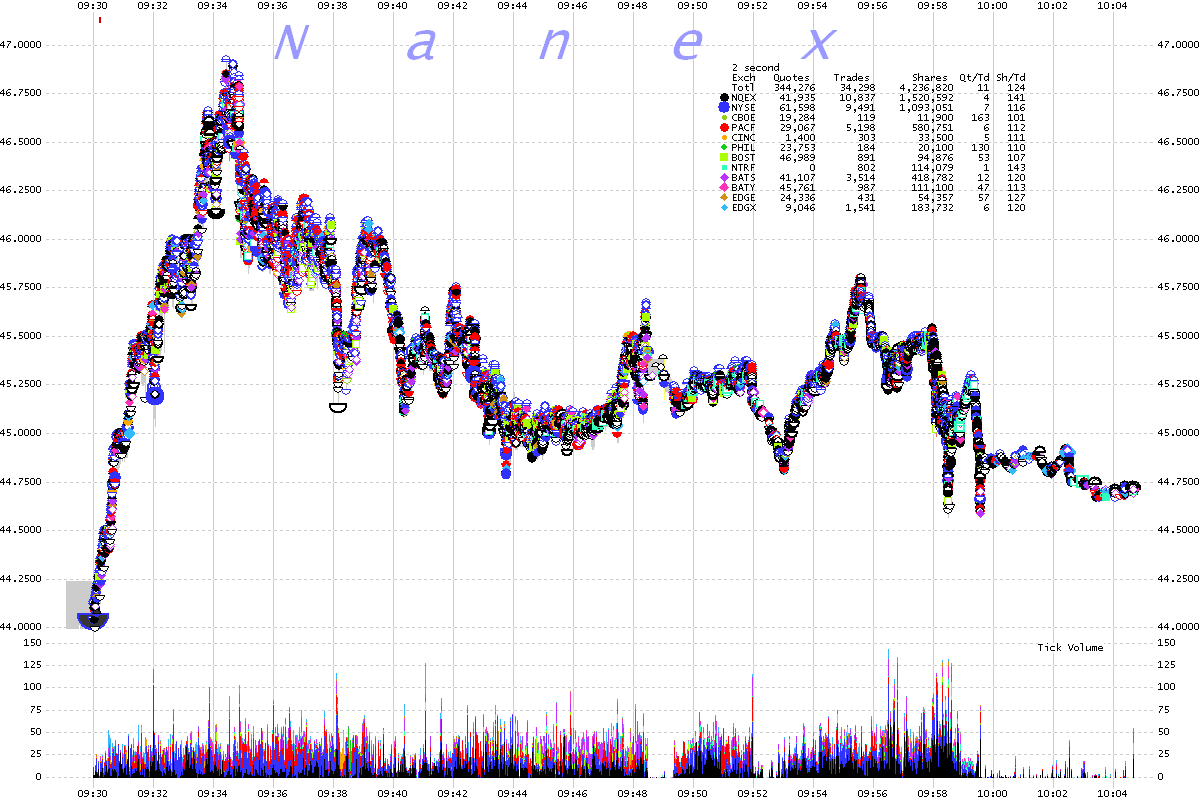
Task: Click the "EDGE" exchange name
Action: (x=744, y=197)
